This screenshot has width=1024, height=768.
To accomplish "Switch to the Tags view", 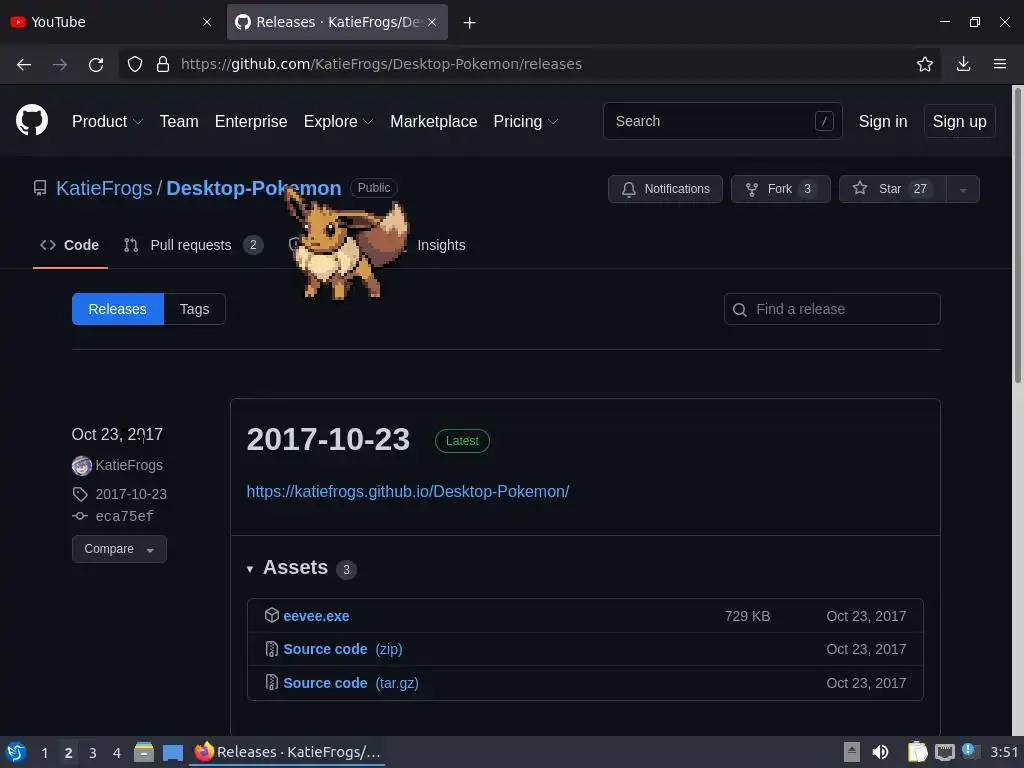I will click(x=195, y=309).
